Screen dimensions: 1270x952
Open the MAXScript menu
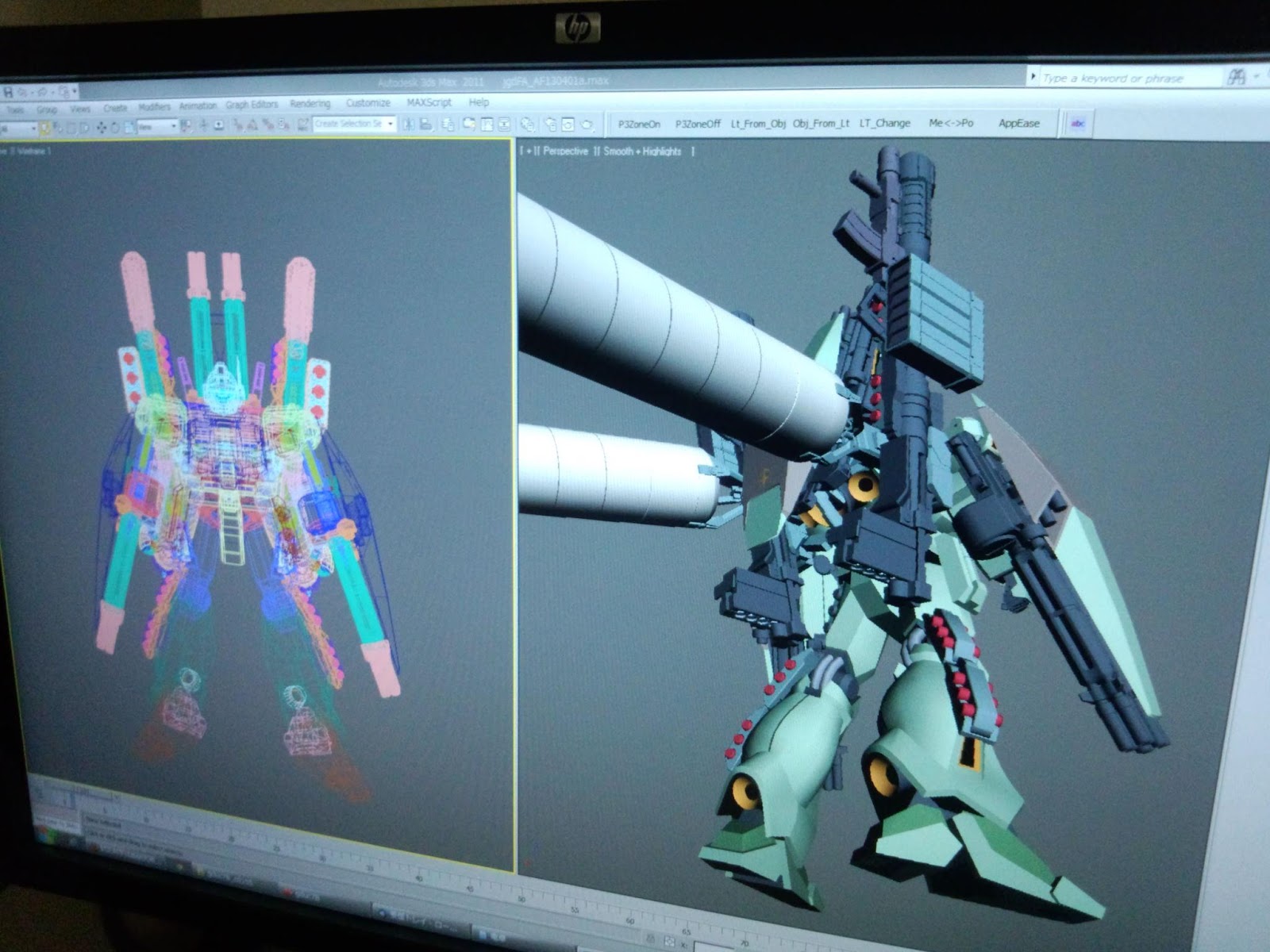pyautogui.click(x=429, y=102)
